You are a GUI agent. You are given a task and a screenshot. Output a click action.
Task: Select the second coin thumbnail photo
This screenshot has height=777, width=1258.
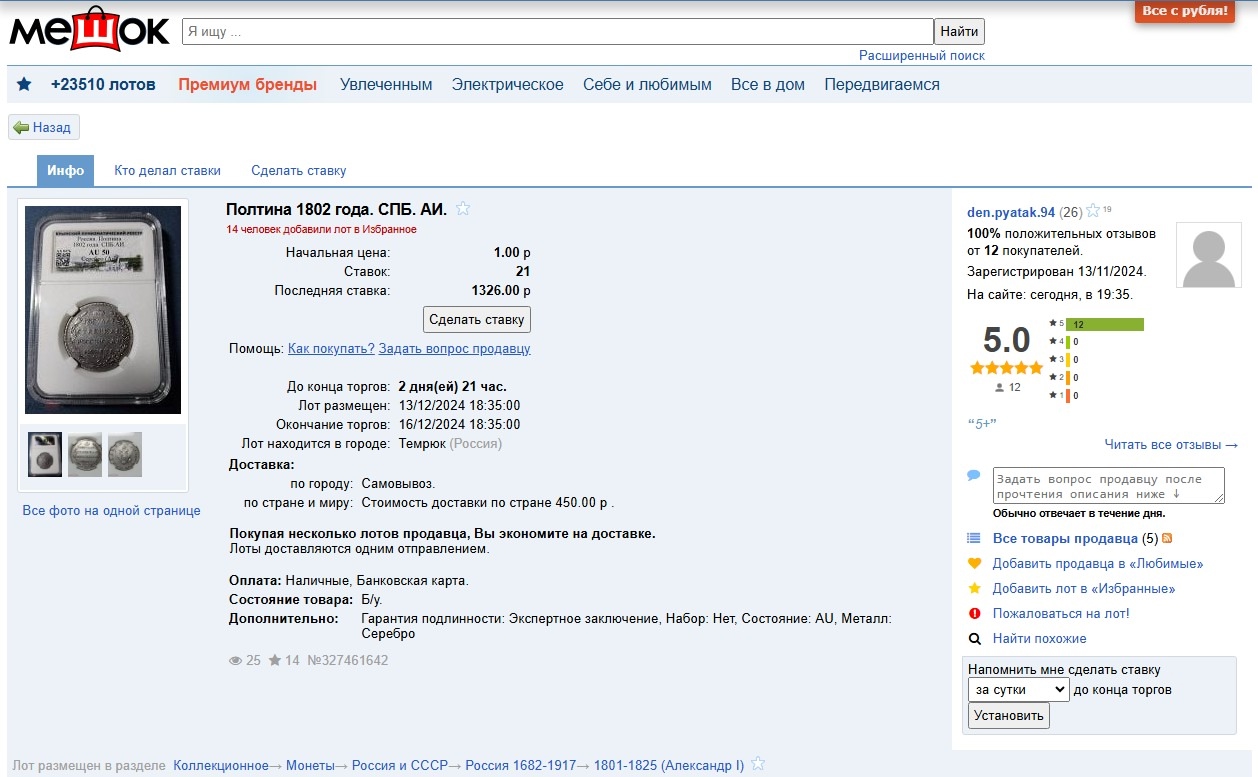85,455
